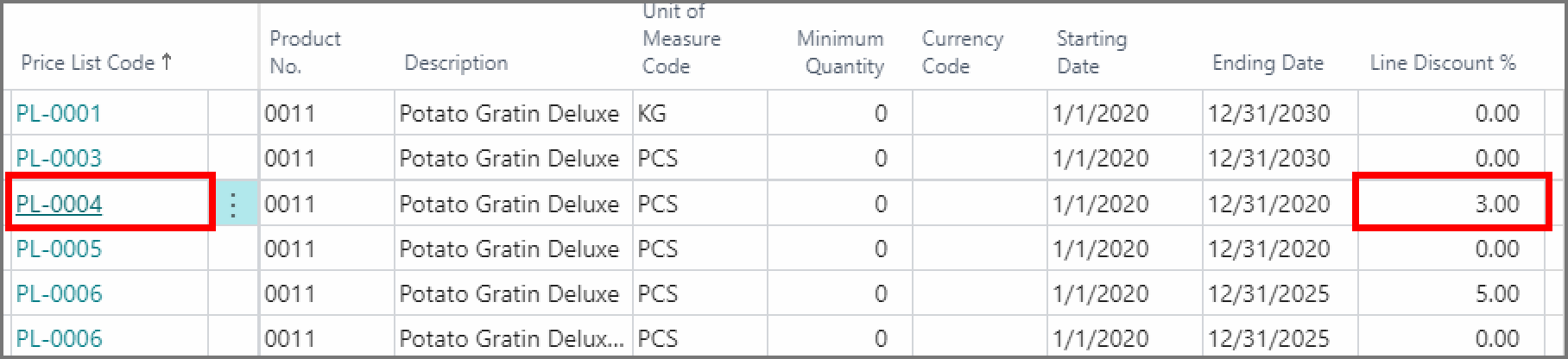Open price list PL-0001 link
The image size is (1568, 359).
click(x=59, y=114)
